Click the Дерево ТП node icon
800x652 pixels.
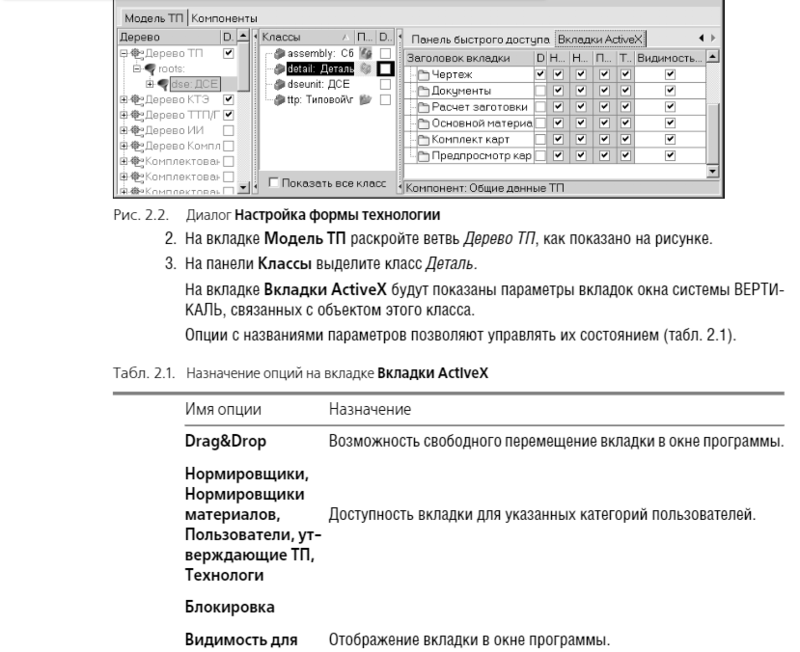pyautogui.click(x=137, y=54)
